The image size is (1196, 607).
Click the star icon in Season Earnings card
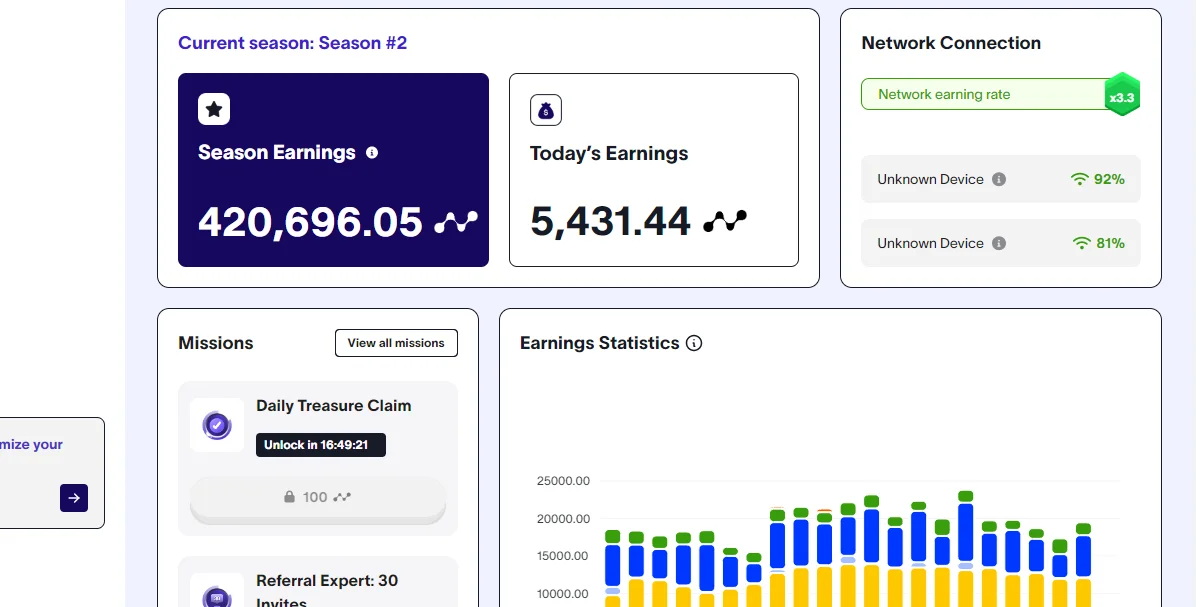pos(214,109)
